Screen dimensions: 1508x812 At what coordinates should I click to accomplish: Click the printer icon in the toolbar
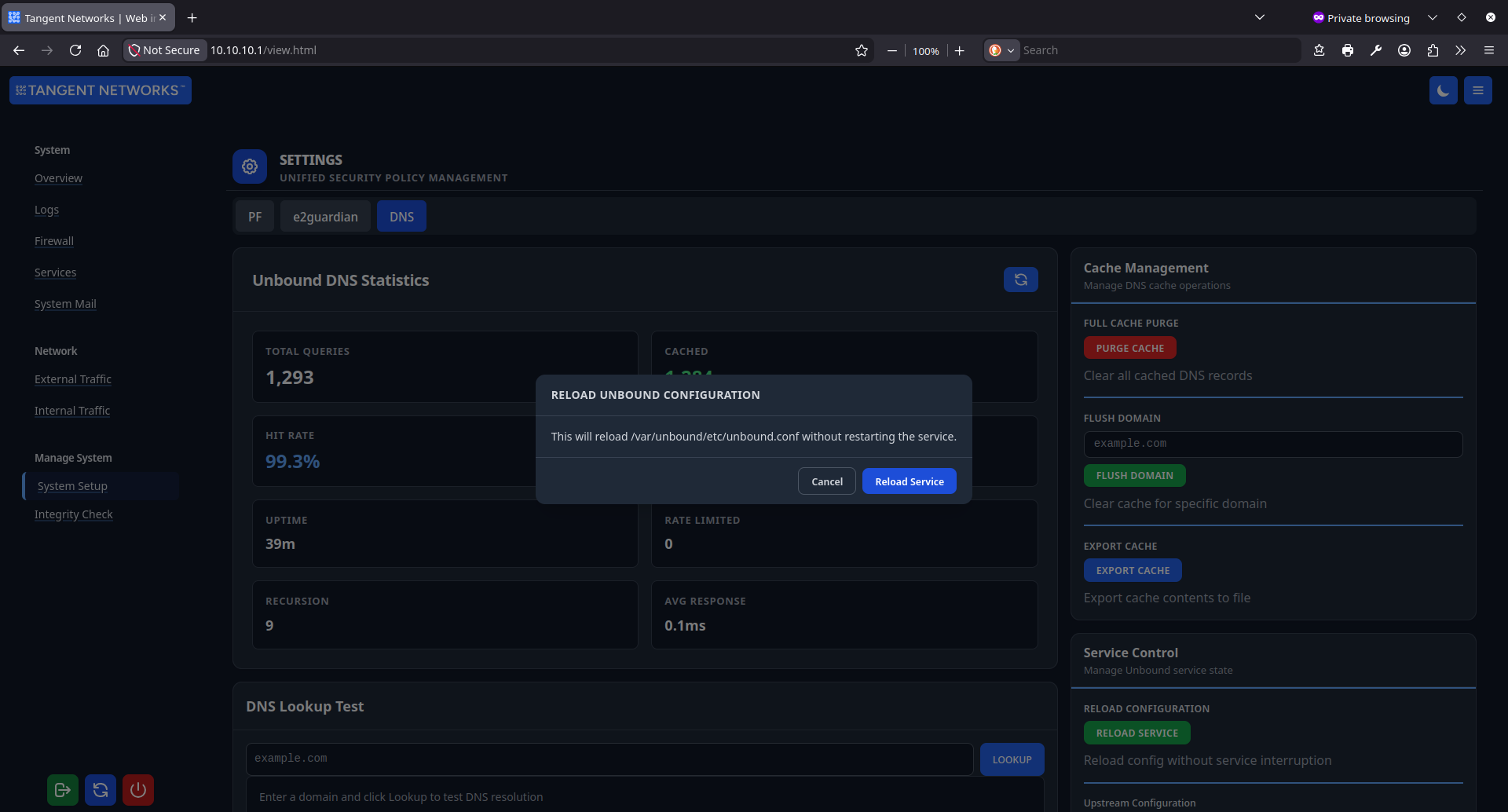click(1348, 49)
